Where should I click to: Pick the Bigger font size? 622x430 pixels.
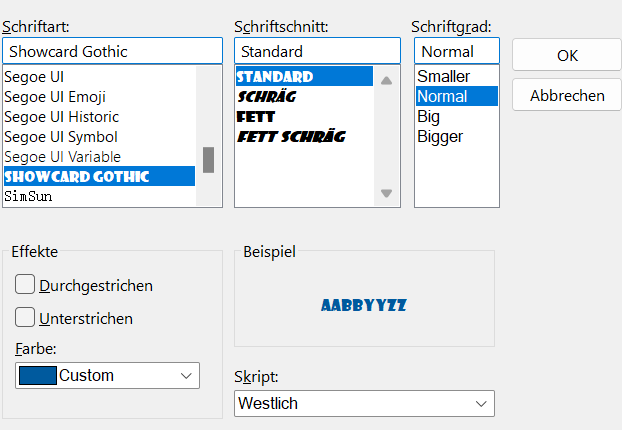point(440,136)
